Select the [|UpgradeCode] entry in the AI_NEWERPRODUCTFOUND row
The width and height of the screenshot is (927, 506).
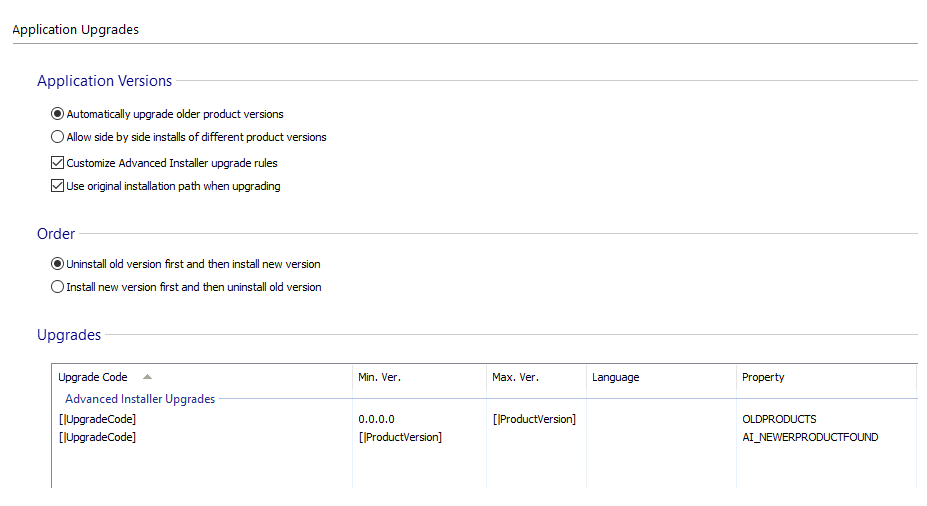click(x=97, y=437)
